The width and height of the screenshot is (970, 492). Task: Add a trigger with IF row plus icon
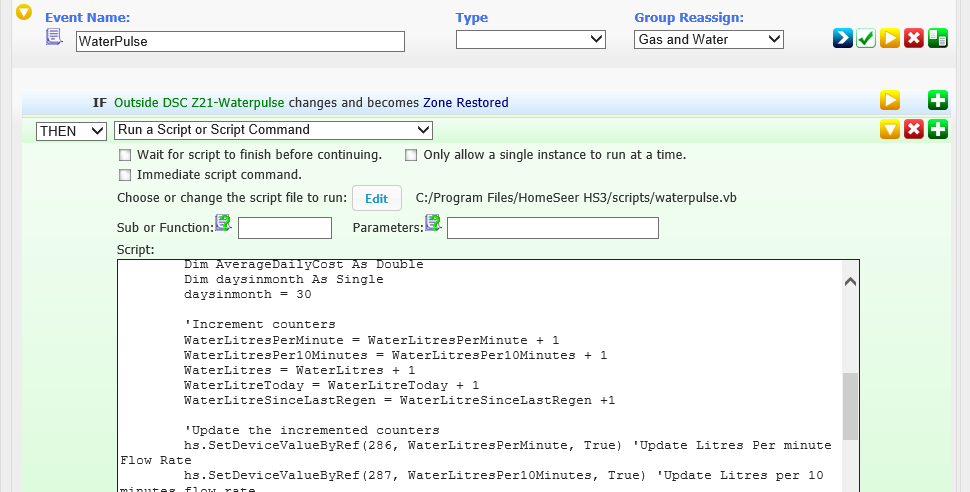938,100
